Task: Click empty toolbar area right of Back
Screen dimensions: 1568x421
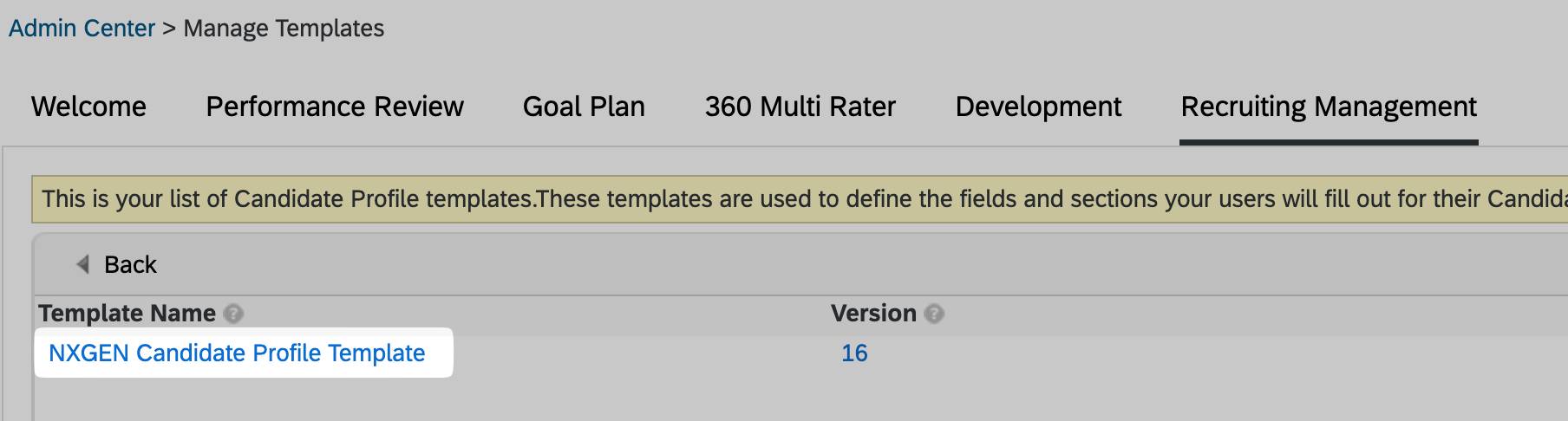Action: (781, 264)
